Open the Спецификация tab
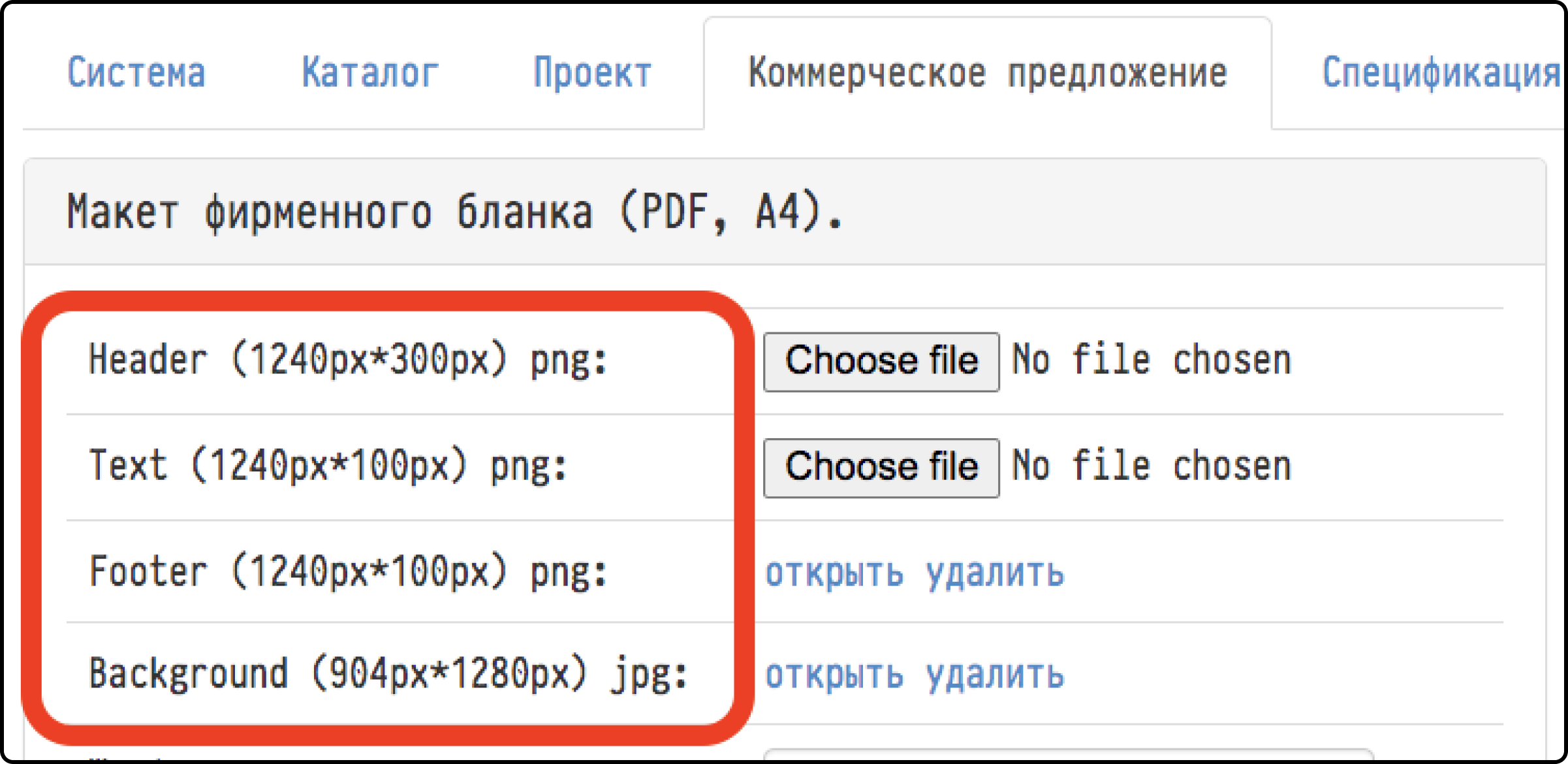The height and width of the screenshot is (764, 1568). click(1440, 72)
